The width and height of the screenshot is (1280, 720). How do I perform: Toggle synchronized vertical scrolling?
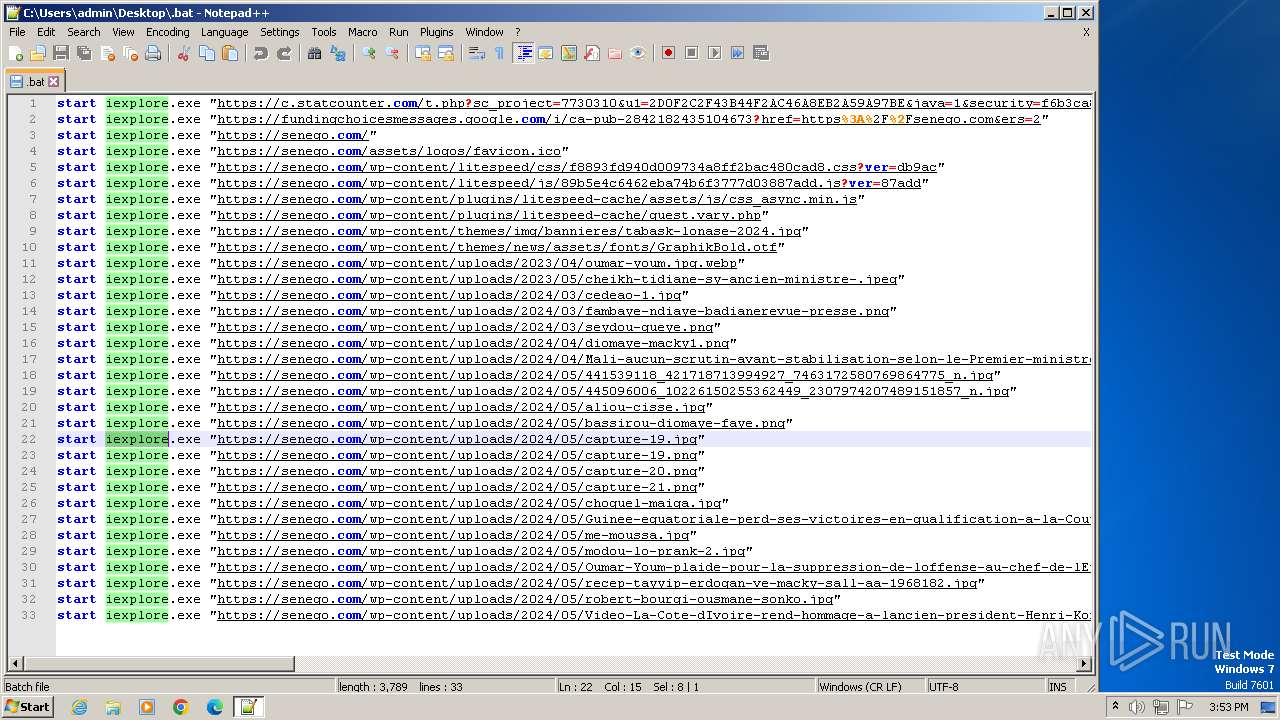(423, 53)
